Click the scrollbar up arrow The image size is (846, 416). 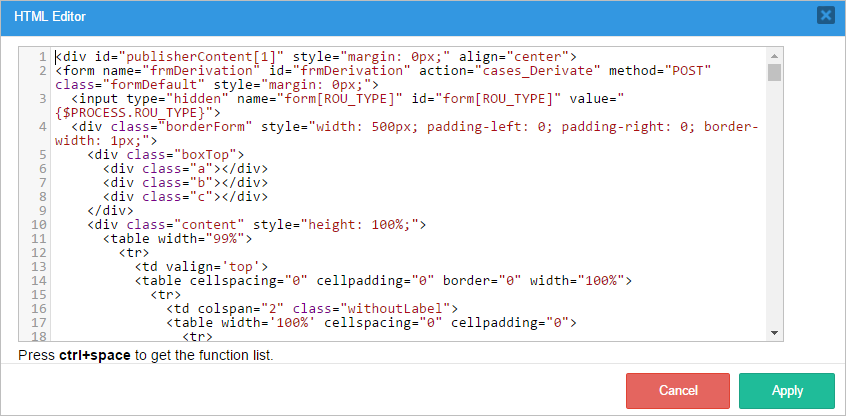pos(774,54)
